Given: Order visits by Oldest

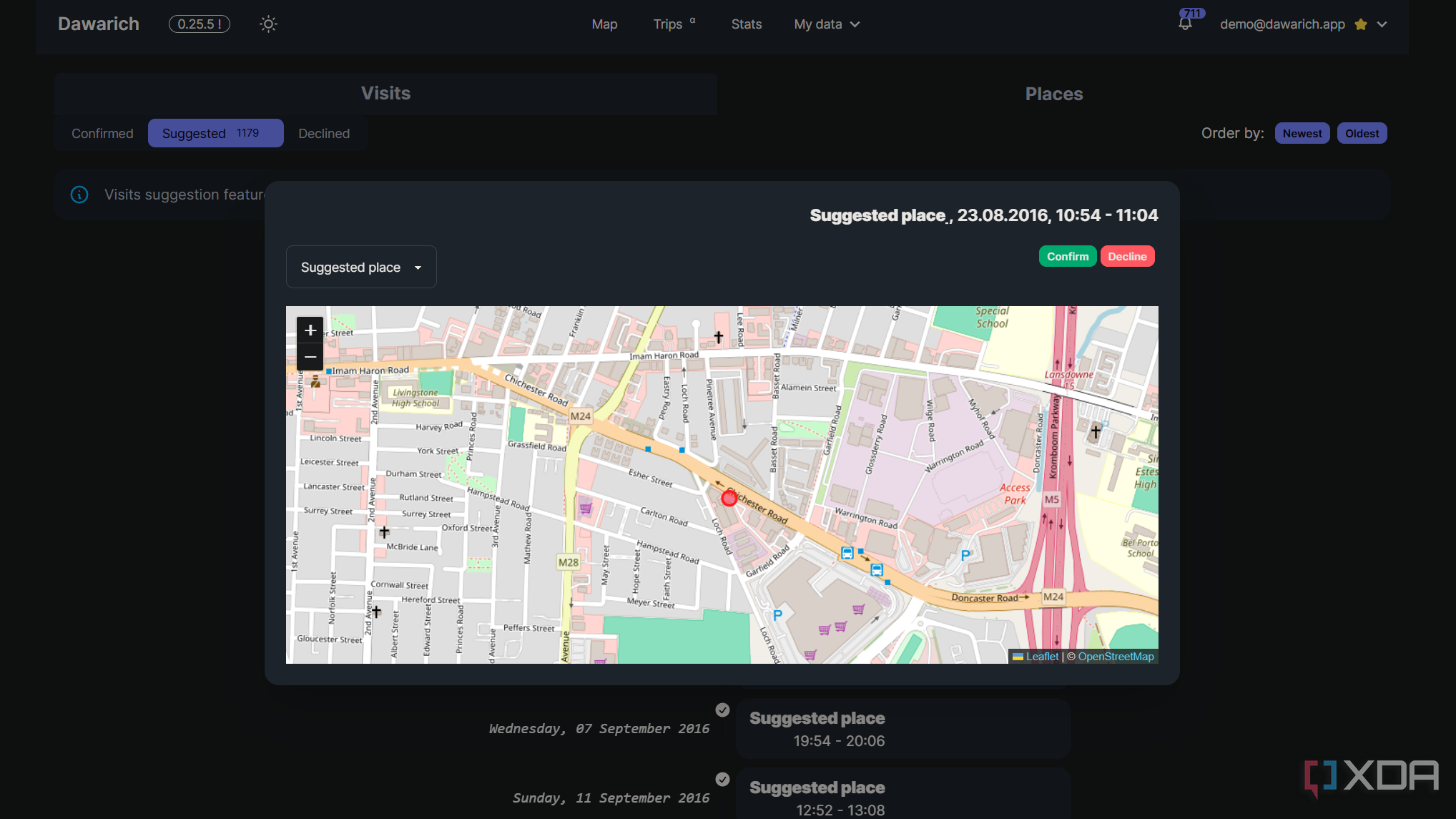Looking at the screenshot, I should click(1362, 133).
